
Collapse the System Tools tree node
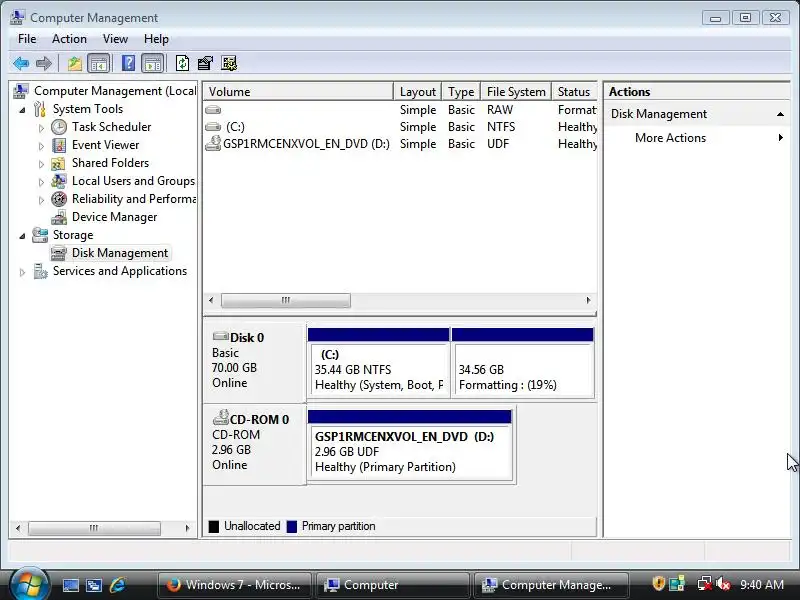(22, 110)
